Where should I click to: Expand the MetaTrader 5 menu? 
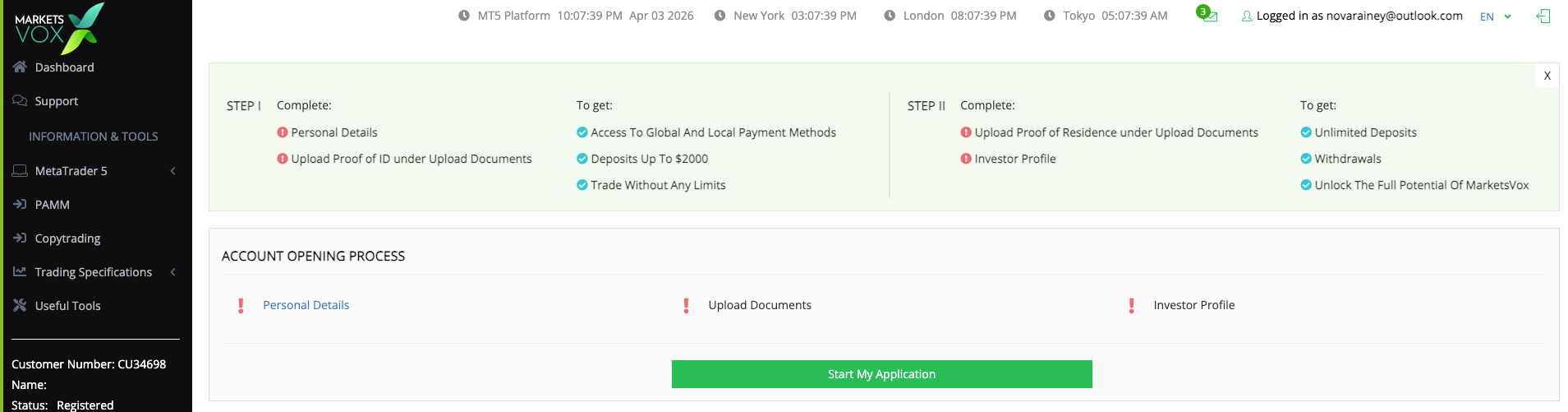click(x=71, y=171)
